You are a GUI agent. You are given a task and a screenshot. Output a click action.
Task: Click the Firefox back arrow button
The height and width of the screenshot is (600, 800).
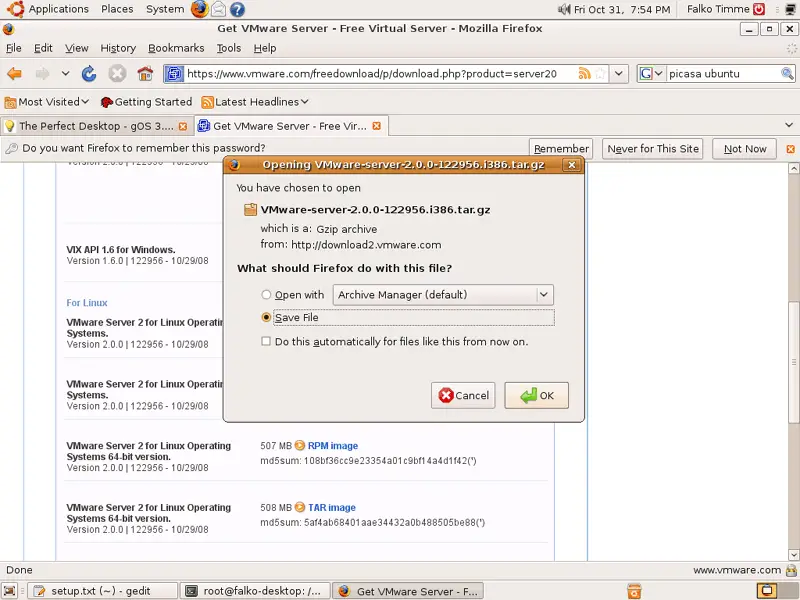tap(14, 74)
